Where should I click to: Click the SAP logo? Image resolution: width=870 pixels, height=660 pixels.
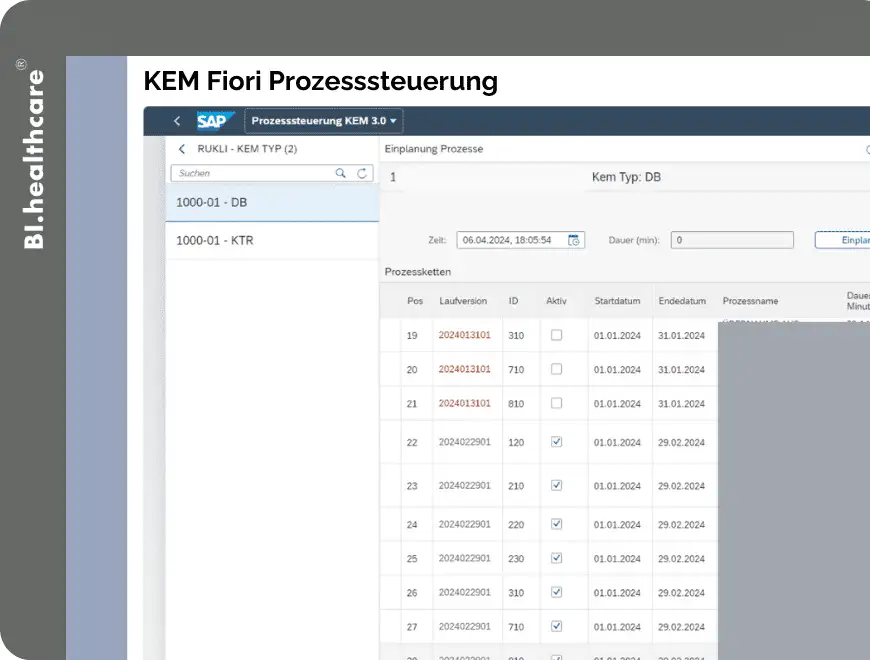[x=215, y=120]
